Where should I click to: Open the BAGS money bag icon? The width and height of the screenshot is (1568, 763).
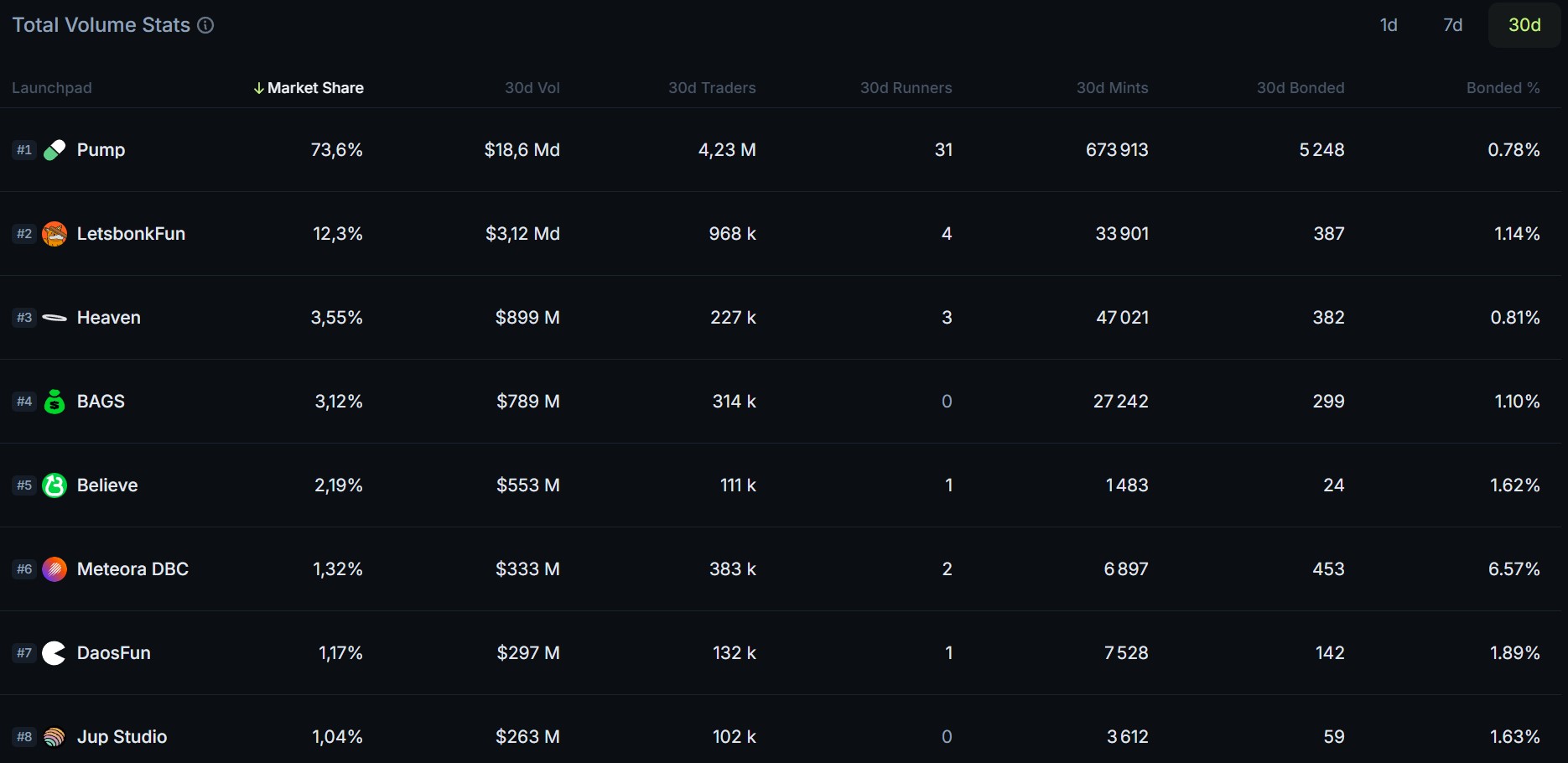point(54,401)
